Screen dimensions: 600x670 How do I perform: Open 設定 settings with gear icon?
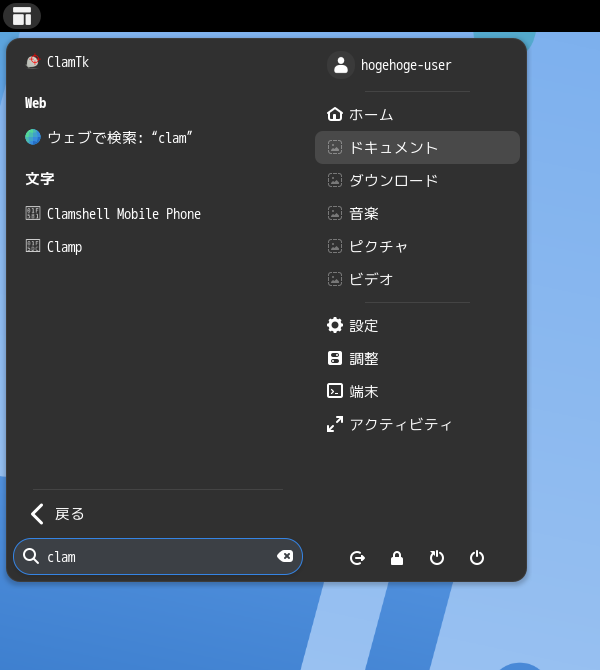pyautogui.click(x=417, y=326)
